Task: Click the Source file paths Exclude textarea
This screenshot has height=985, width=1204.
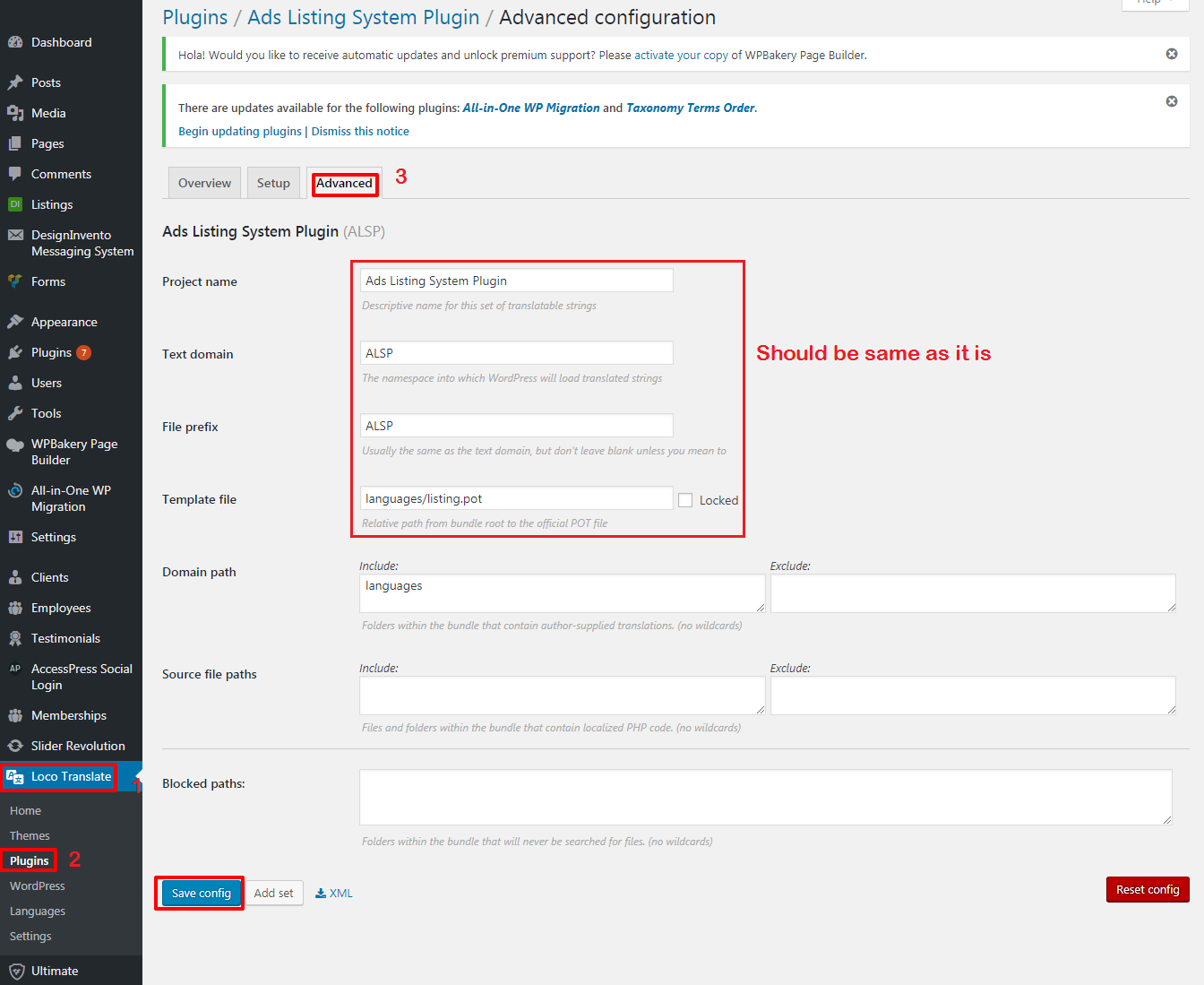Action: 973,696
